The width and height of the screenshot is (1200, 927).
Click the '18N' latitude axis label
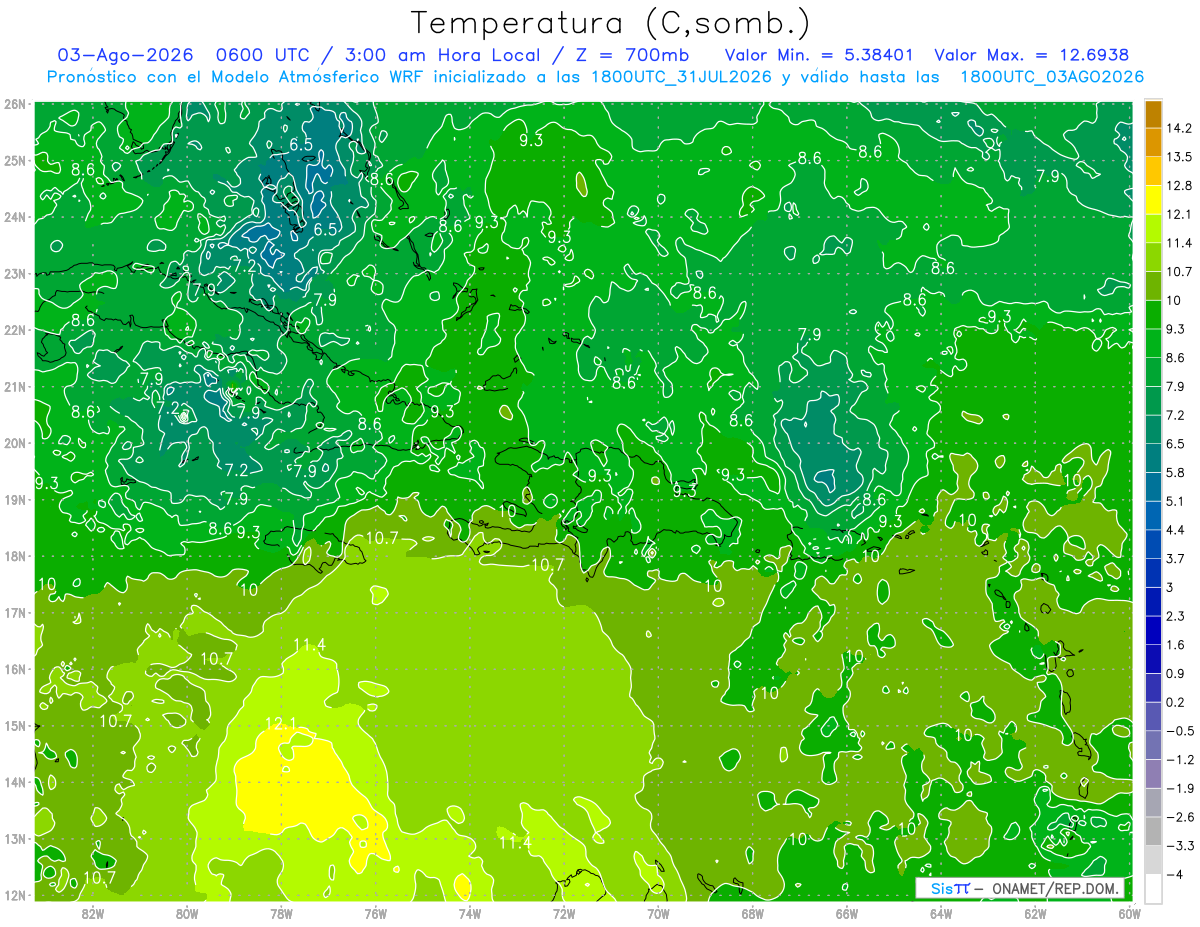point(15,556)
